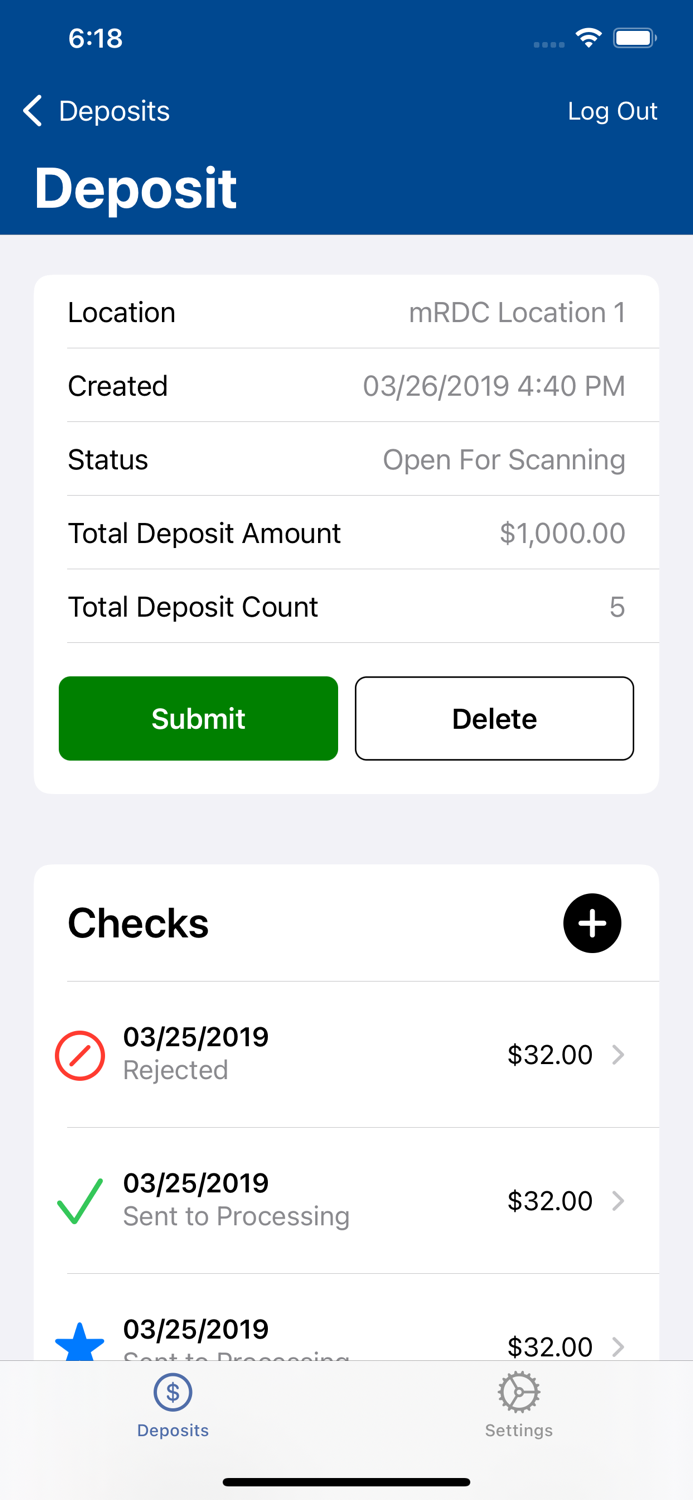
Task: Tap the Deposits dollar icon in tab bar
Action: tap(172, 1391)
